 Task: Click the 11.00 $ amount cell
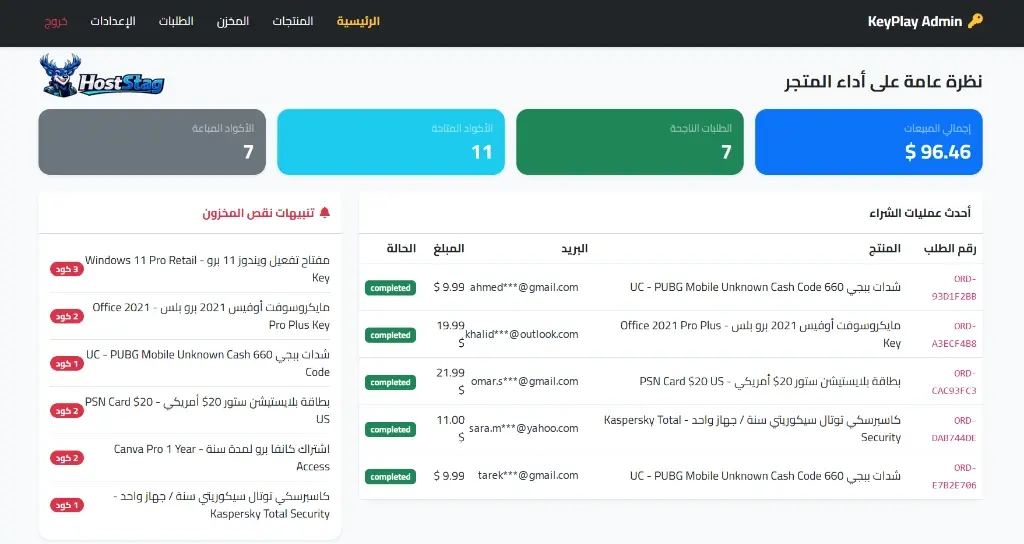coord(450,428)
